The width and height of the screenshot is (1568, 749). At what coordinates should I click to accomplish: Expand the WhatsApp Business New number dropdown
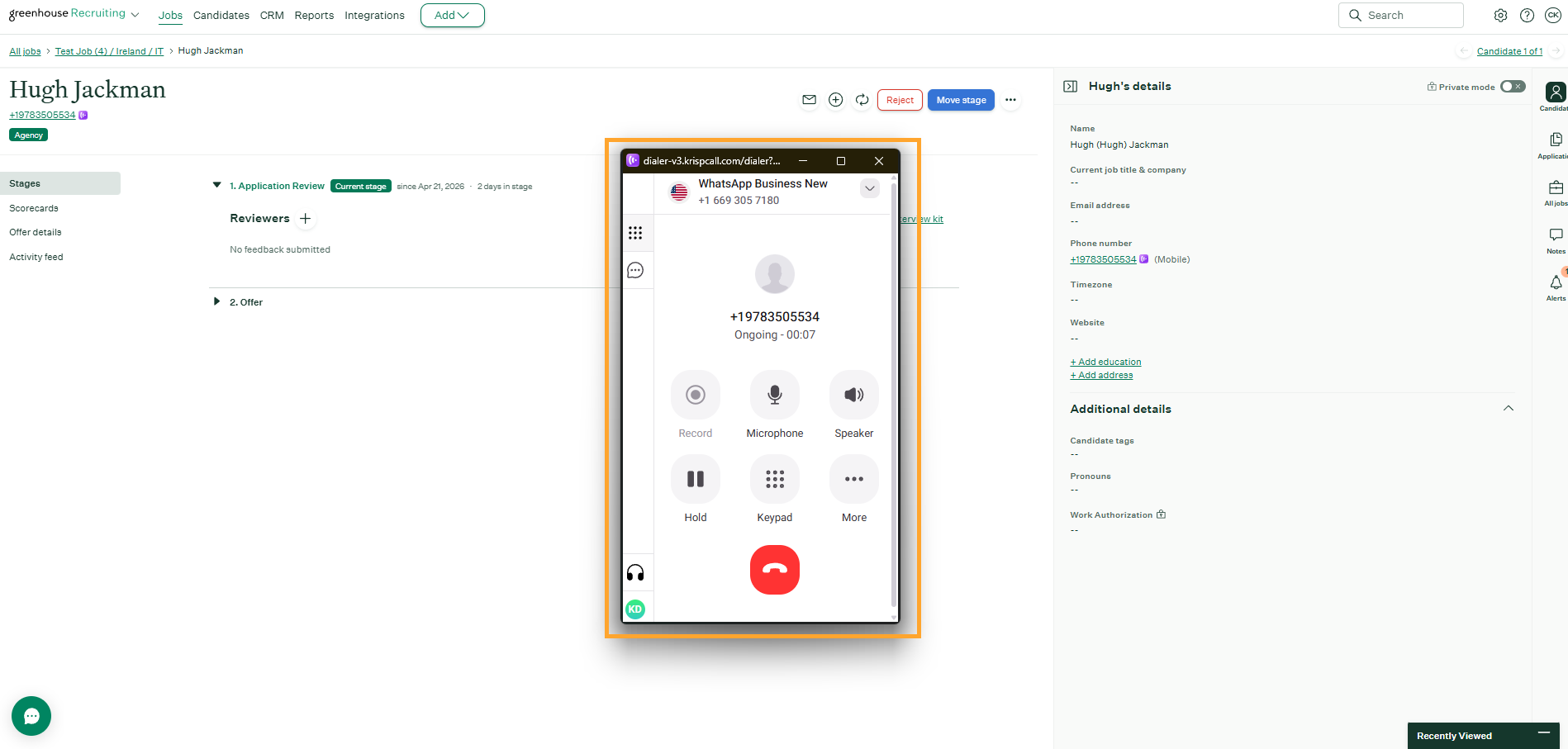pos(870,188)
